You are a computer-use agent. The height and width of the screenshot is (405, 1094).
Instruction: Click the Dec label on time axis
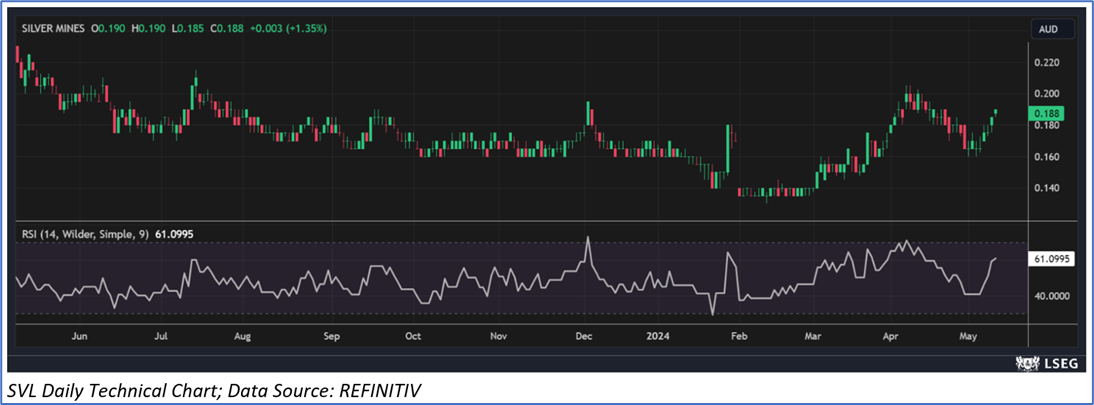pos(584,337)
